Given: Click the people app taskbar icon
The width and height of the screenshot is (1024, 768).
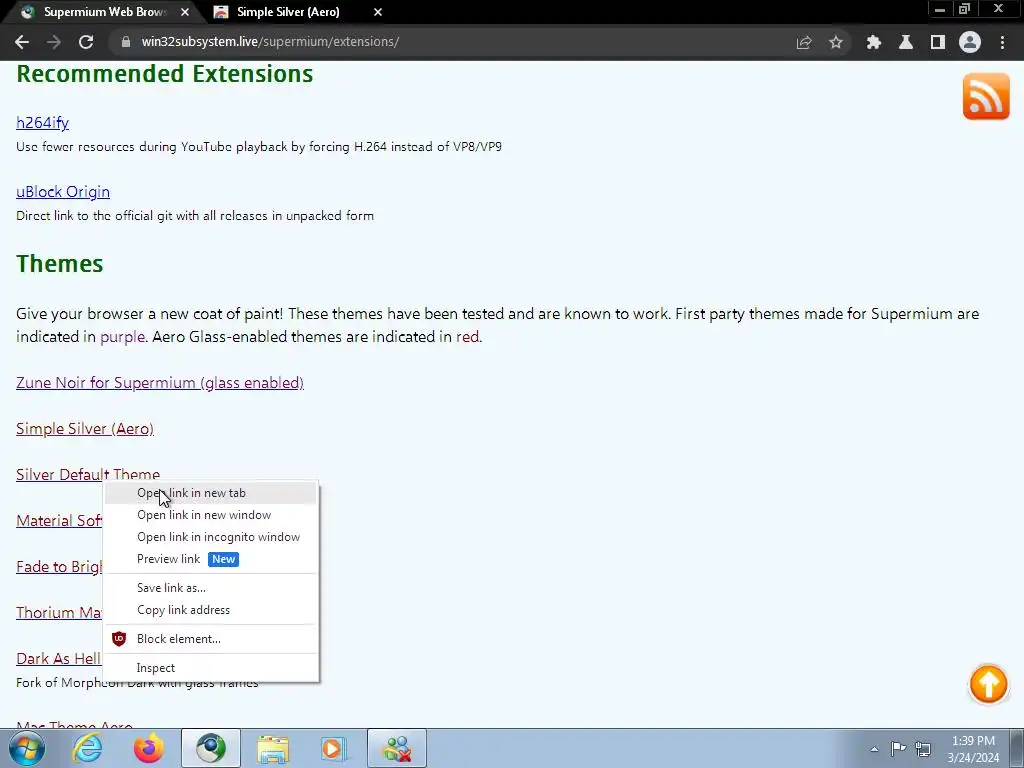Looking at the screenshot, I should pyautogui.click(x=396, y=748).
